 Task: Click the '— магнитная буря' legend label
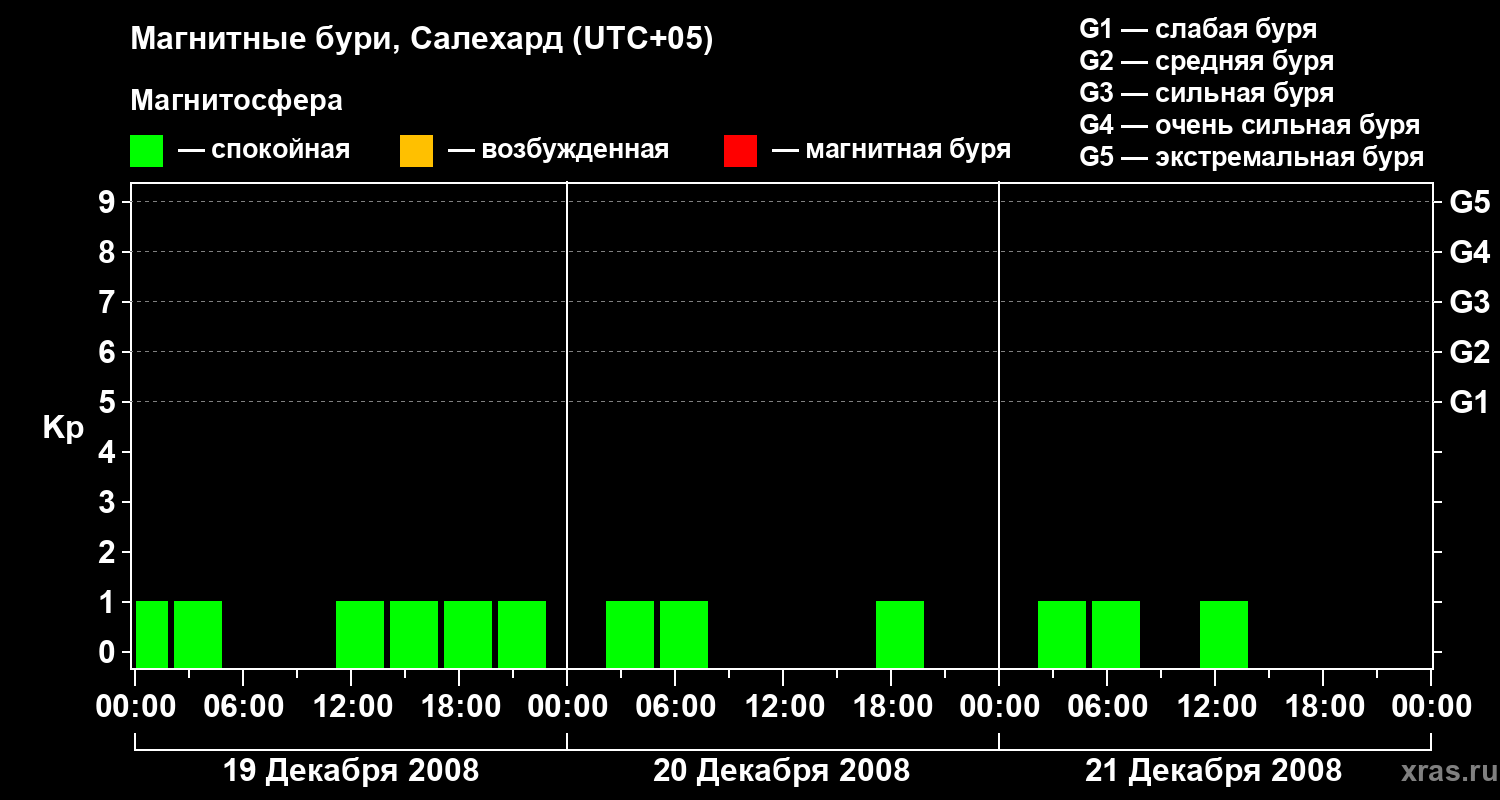click(x=891, y=150)
